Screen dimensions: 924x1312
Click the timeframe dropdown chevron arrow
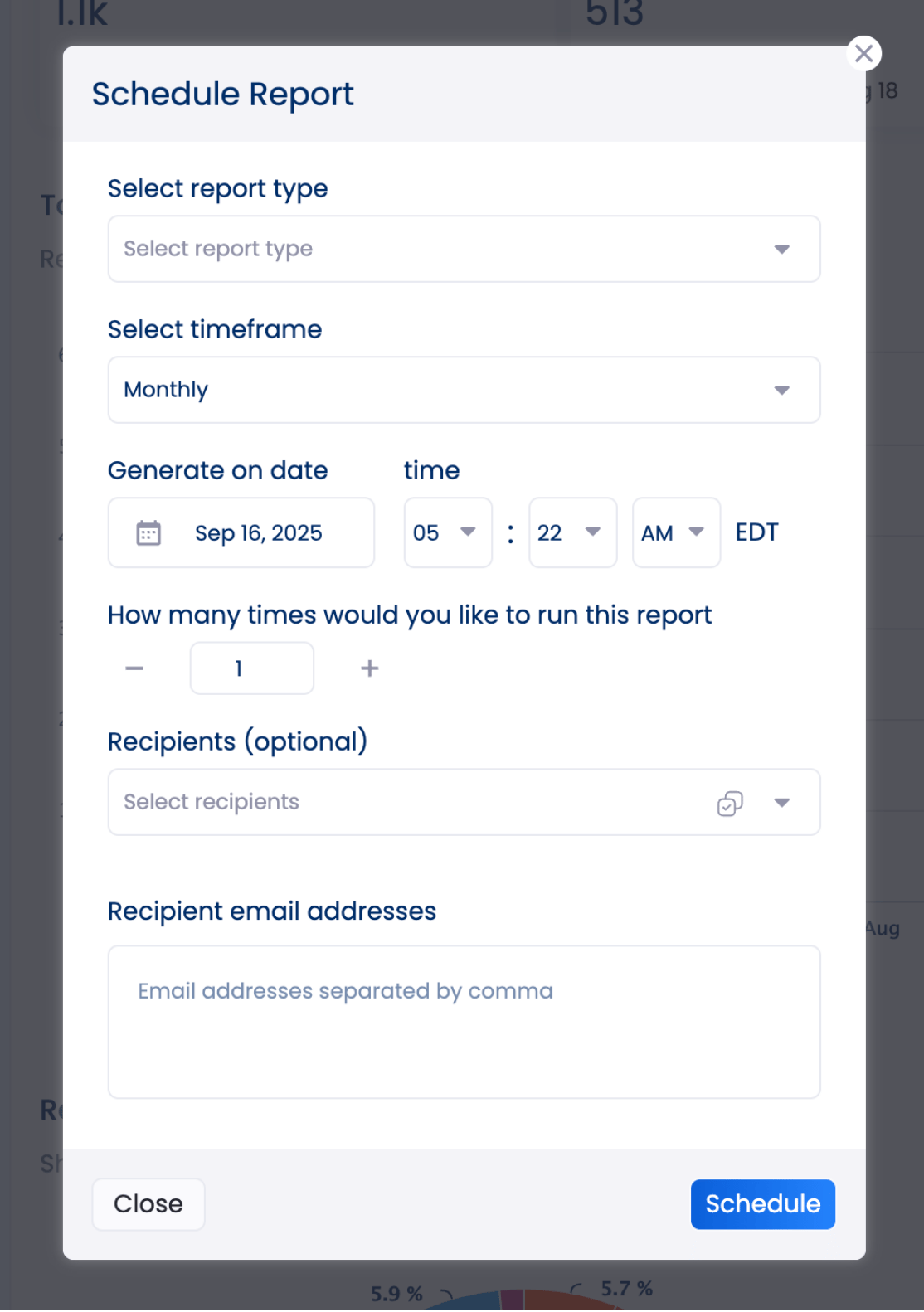tap(781, 390)
